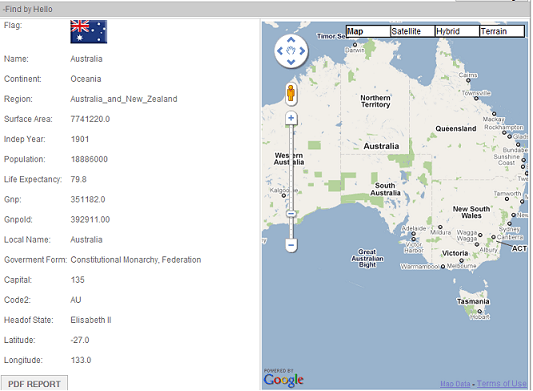Image resolution: width=533 pixels, height=391 pixels.
Task: Click the zoom slider handle
Action: (x=291, y=213)
